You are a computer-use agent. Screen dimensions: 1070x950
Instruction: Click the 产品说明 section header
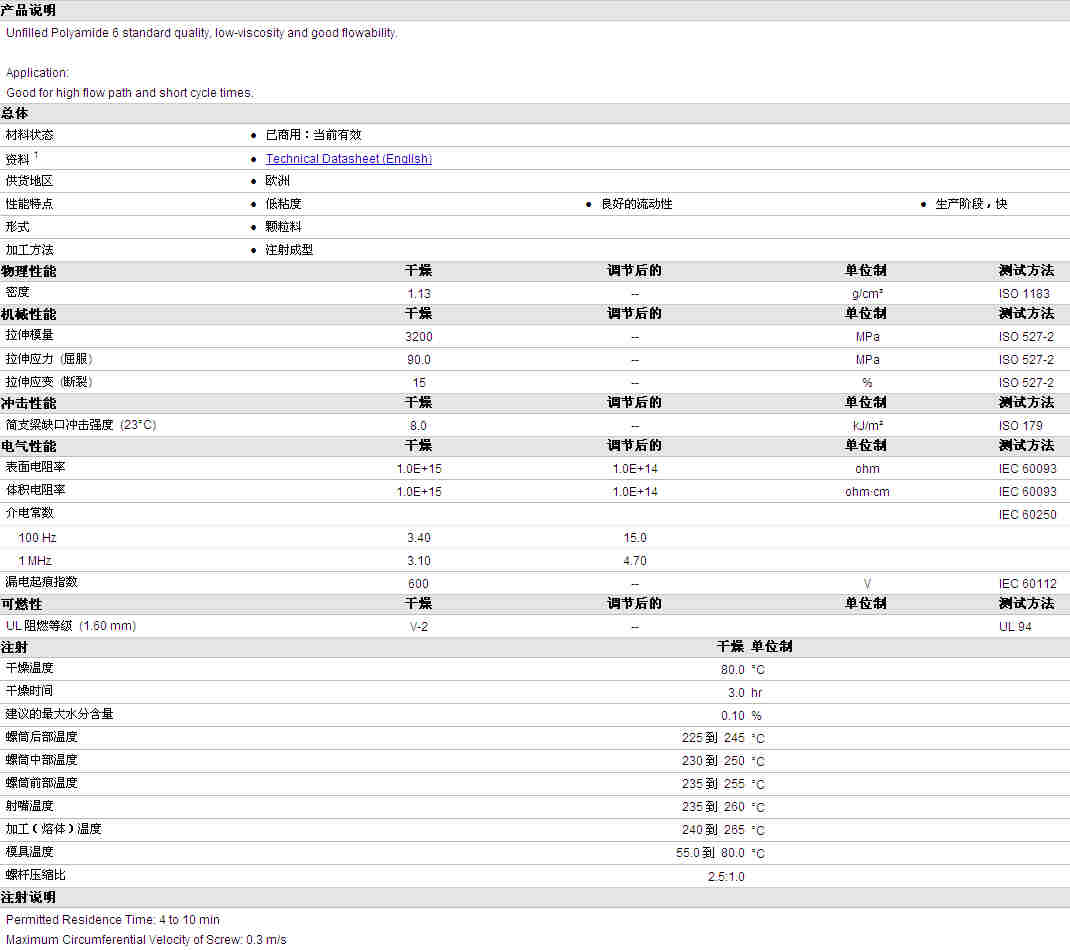(x=29, y=10)
